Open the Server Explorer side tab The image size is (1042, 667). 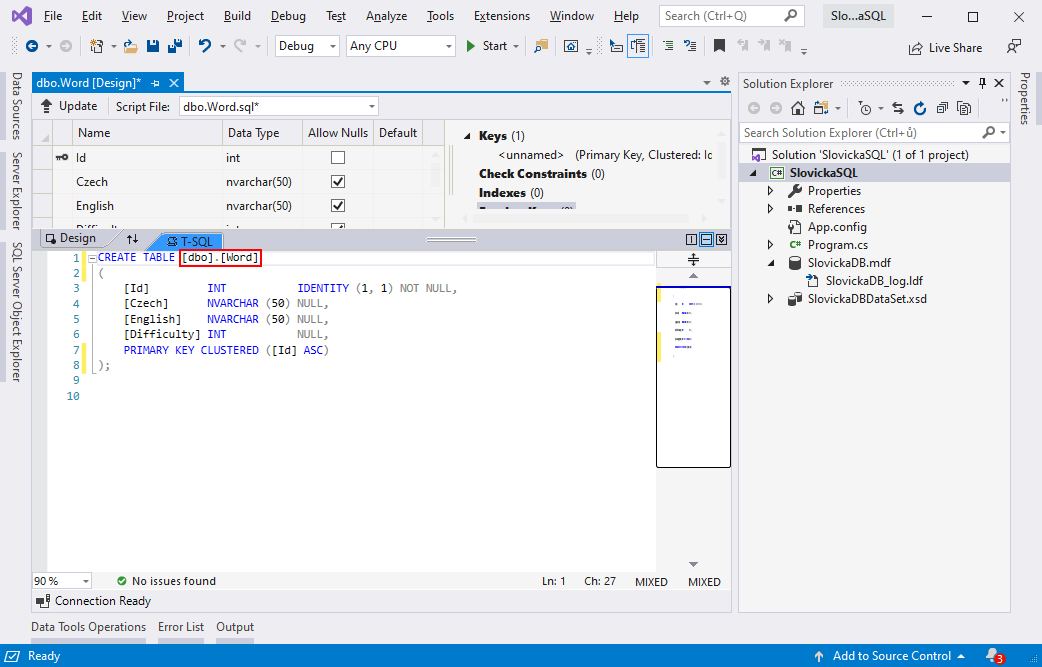click(17, 191)
